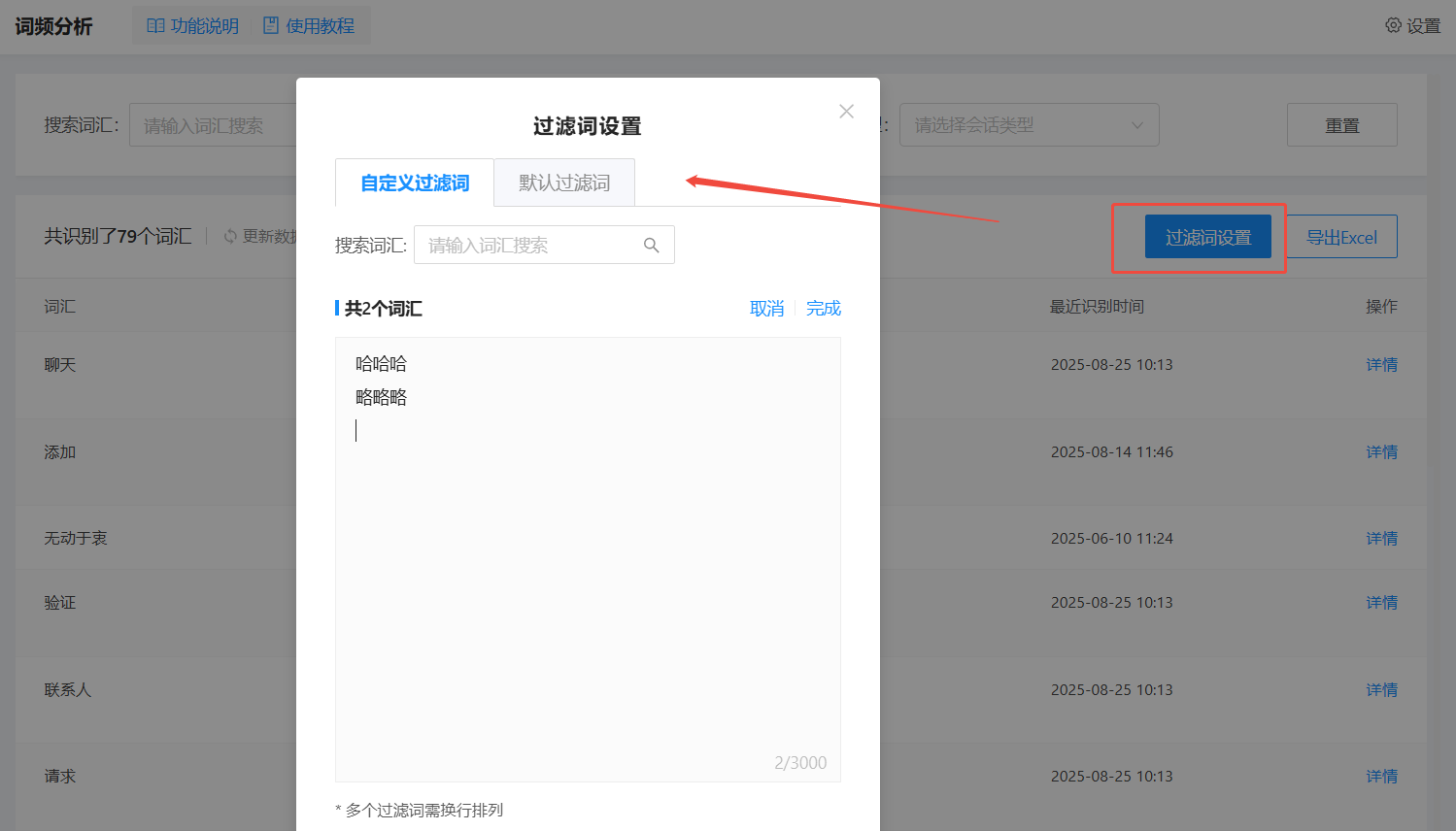The image size is (1456, 831).
Task: Click the dialog's vocabulary search field
Action: (529, 246)
